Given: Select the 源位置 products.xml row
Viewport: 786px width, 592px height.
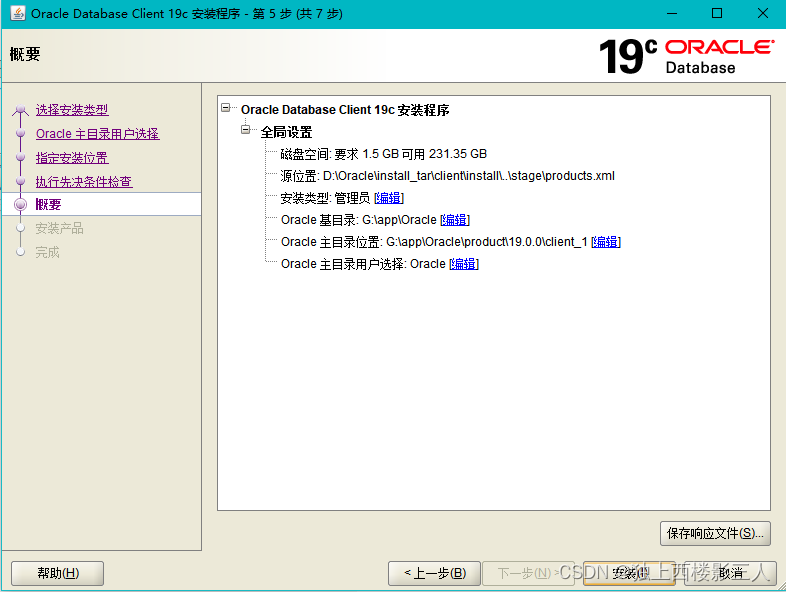Looking at the screenshot, I should pyautogui.click(x=448, y=176).
